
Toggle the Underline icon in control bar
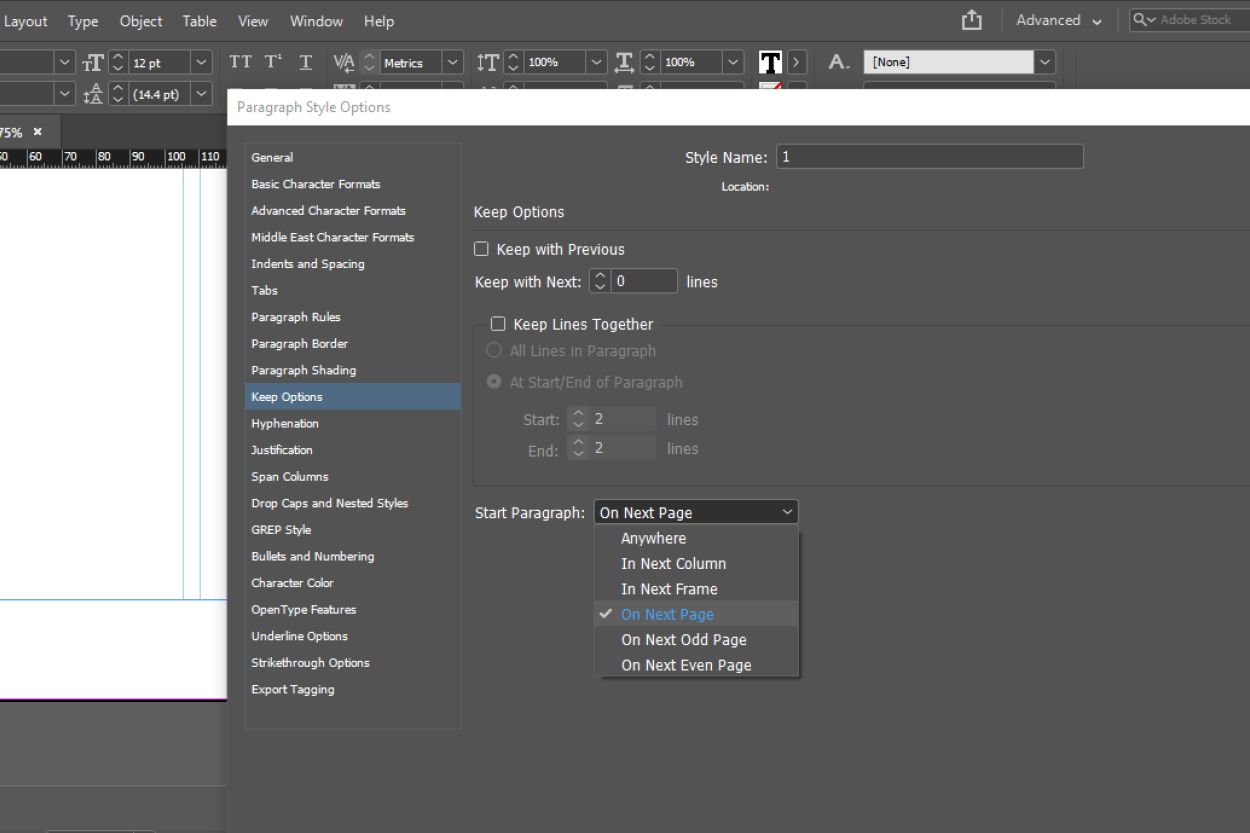pos(306,62)
